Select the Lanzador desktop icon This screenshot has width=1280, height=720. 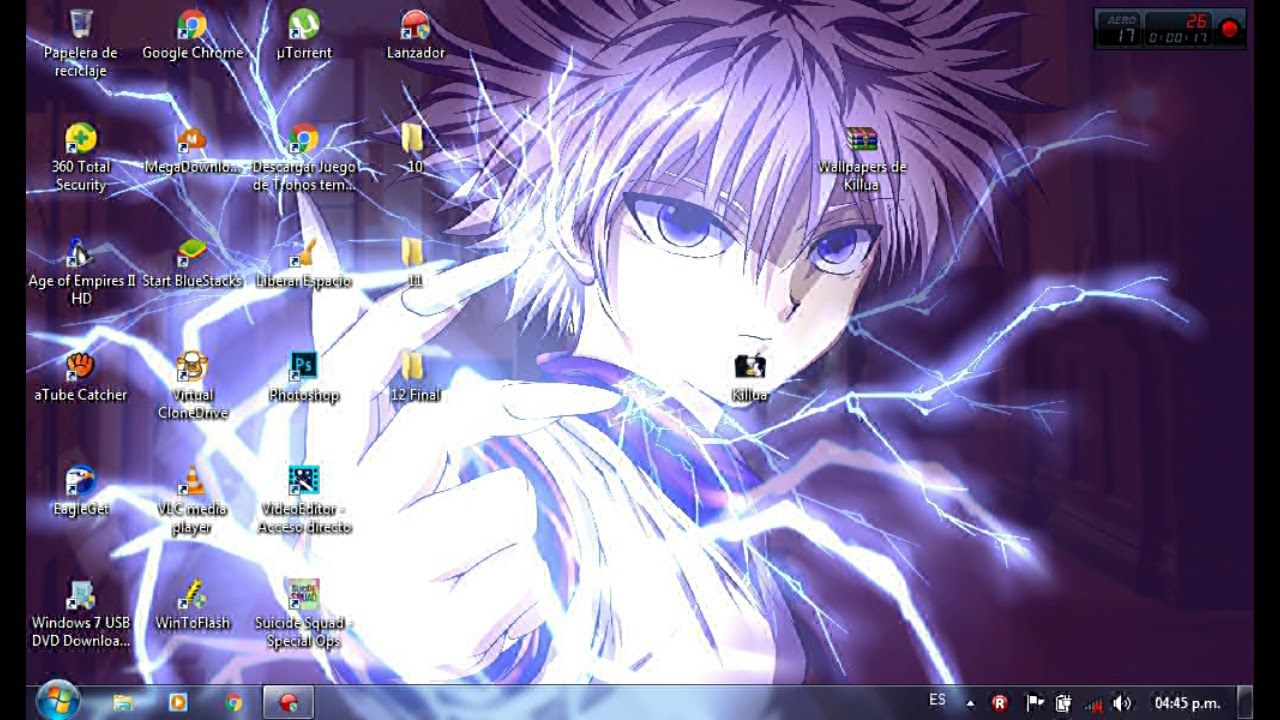(x=415, y=35)
